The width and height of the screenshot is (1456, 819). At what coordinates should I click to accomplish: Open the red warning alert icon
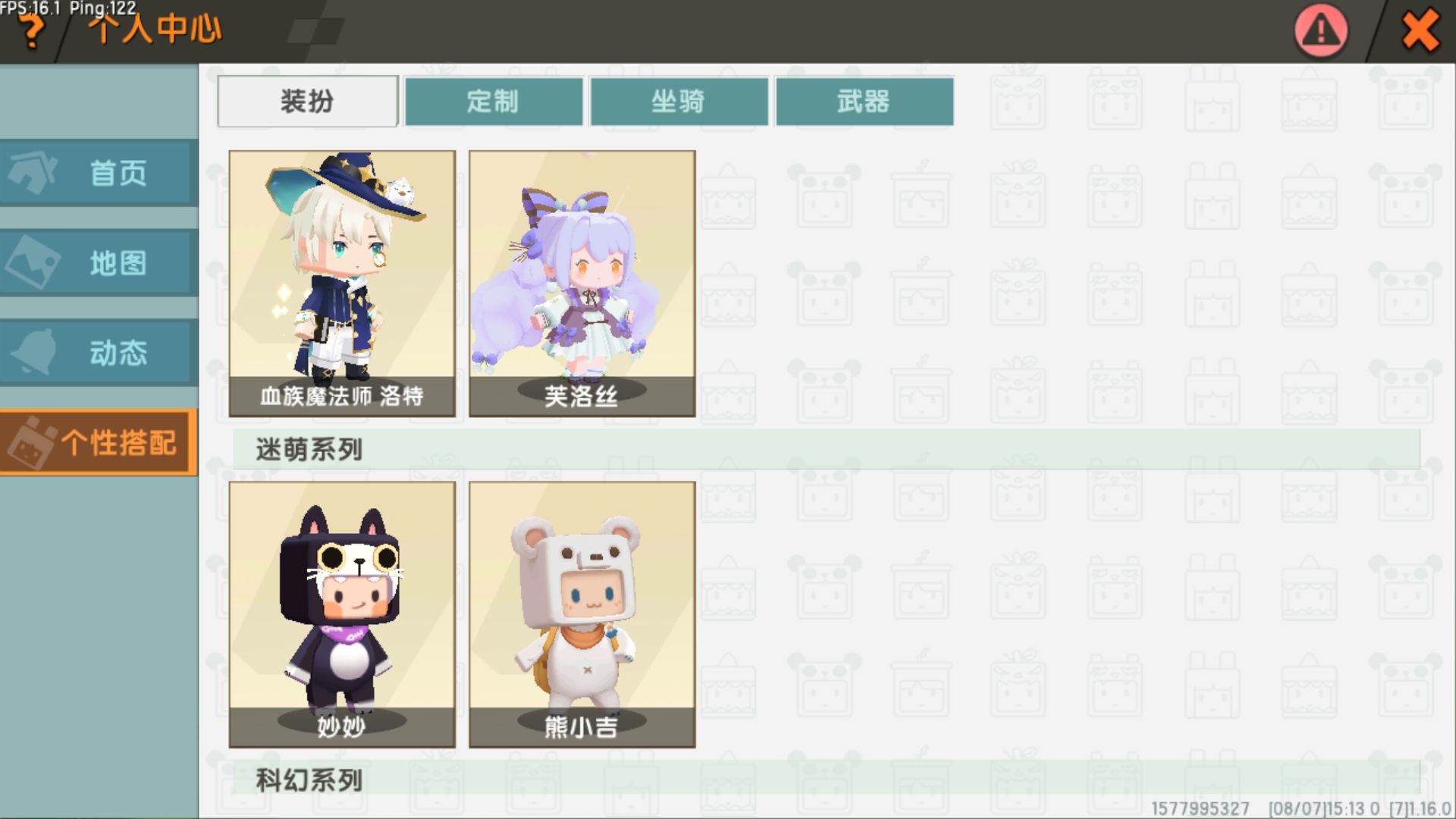point(1320,30)
